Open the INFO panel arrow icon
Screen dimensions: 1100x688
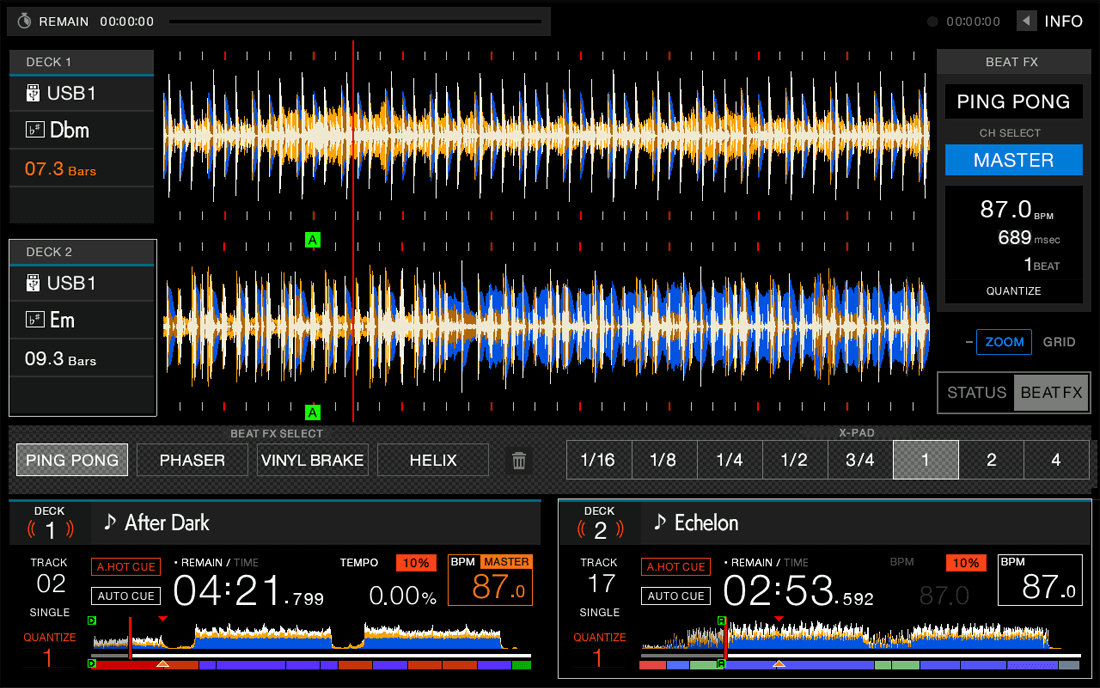[1026, 21]
